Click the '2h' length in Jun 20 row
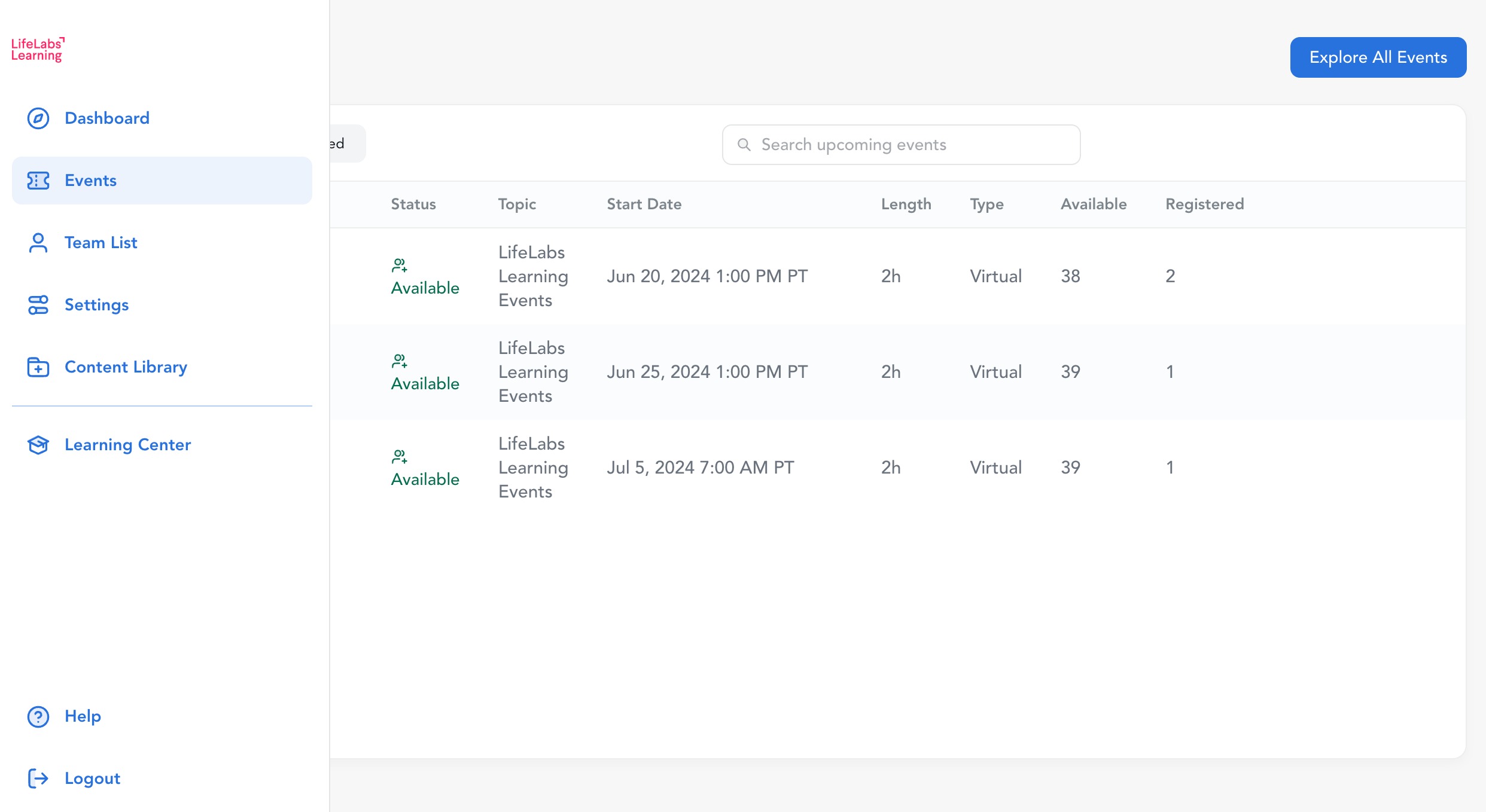Screen dimensions: 1486x812 click(x=891, y=276)
